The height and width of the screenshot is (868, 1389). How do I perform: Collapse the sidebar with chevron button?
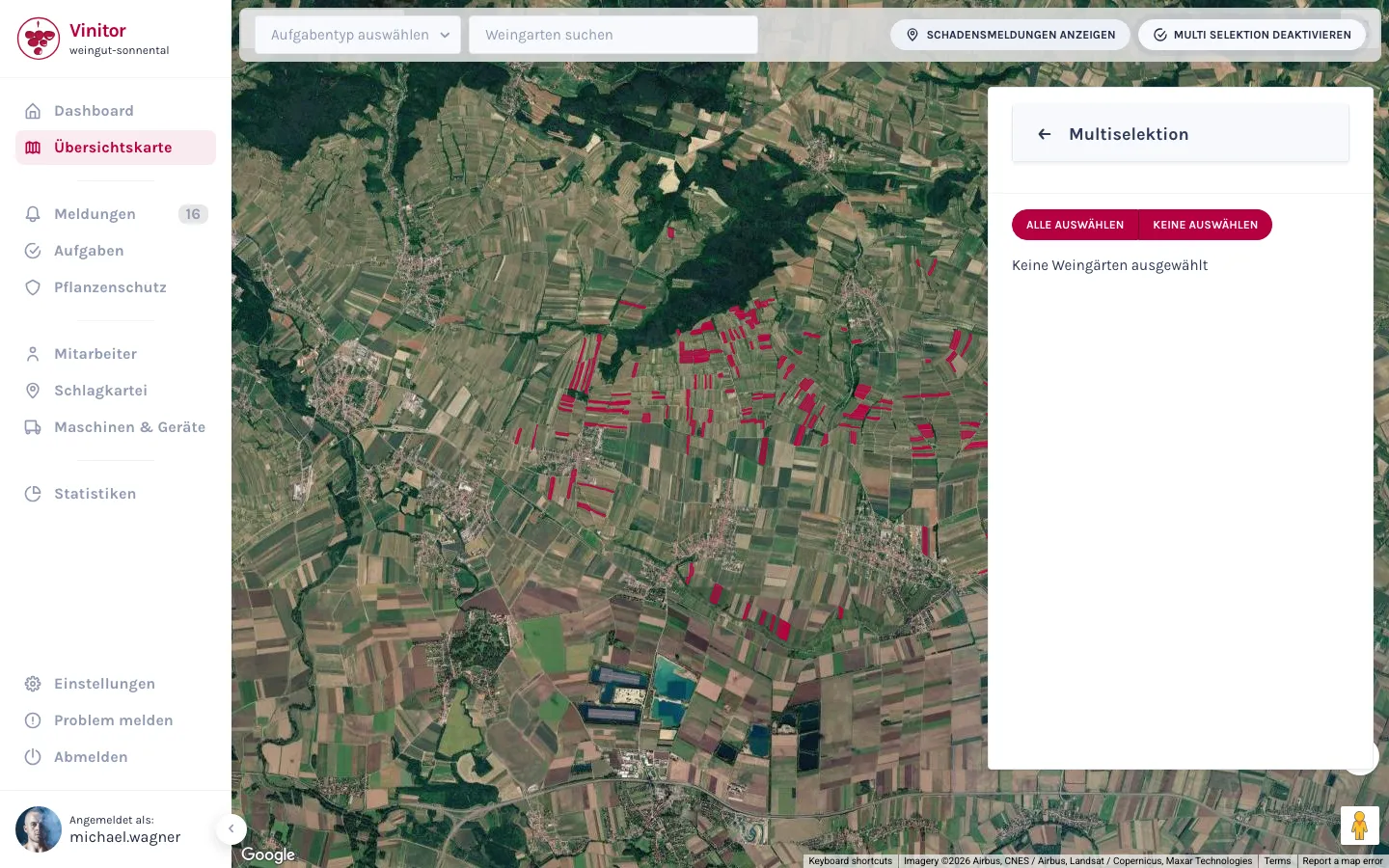pyautogui.click(x=231, y=828)
